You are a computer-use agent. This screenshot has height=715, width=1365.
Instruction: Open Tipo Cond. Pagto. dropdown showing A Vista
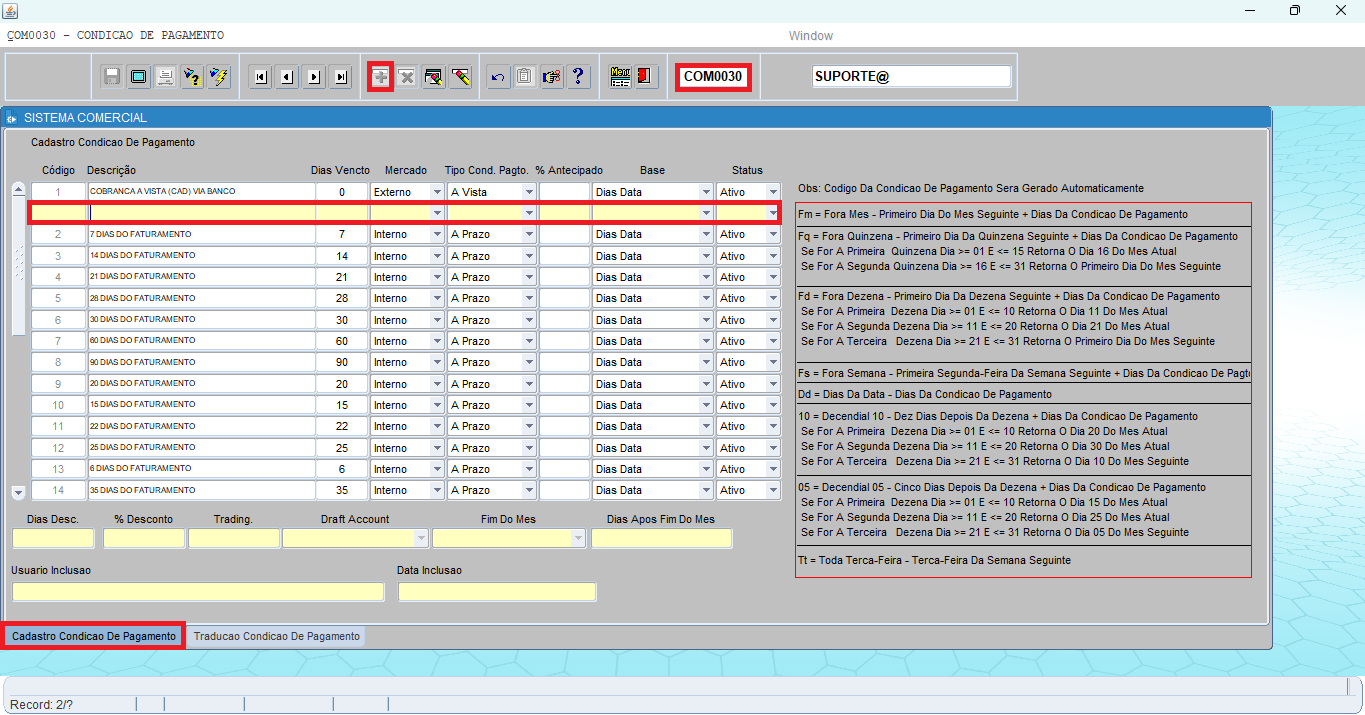click(529, 192)
